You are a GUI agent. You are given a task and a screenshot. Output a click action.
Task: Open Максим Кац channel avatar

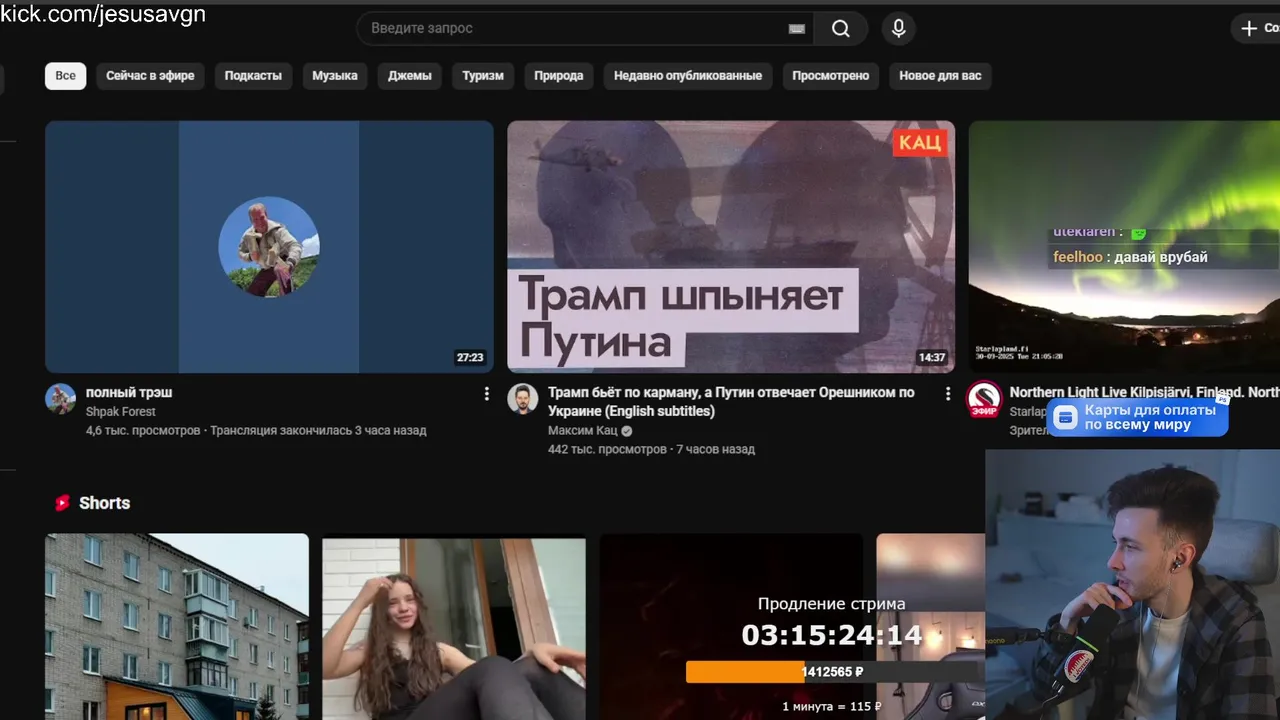click(523, 398)
